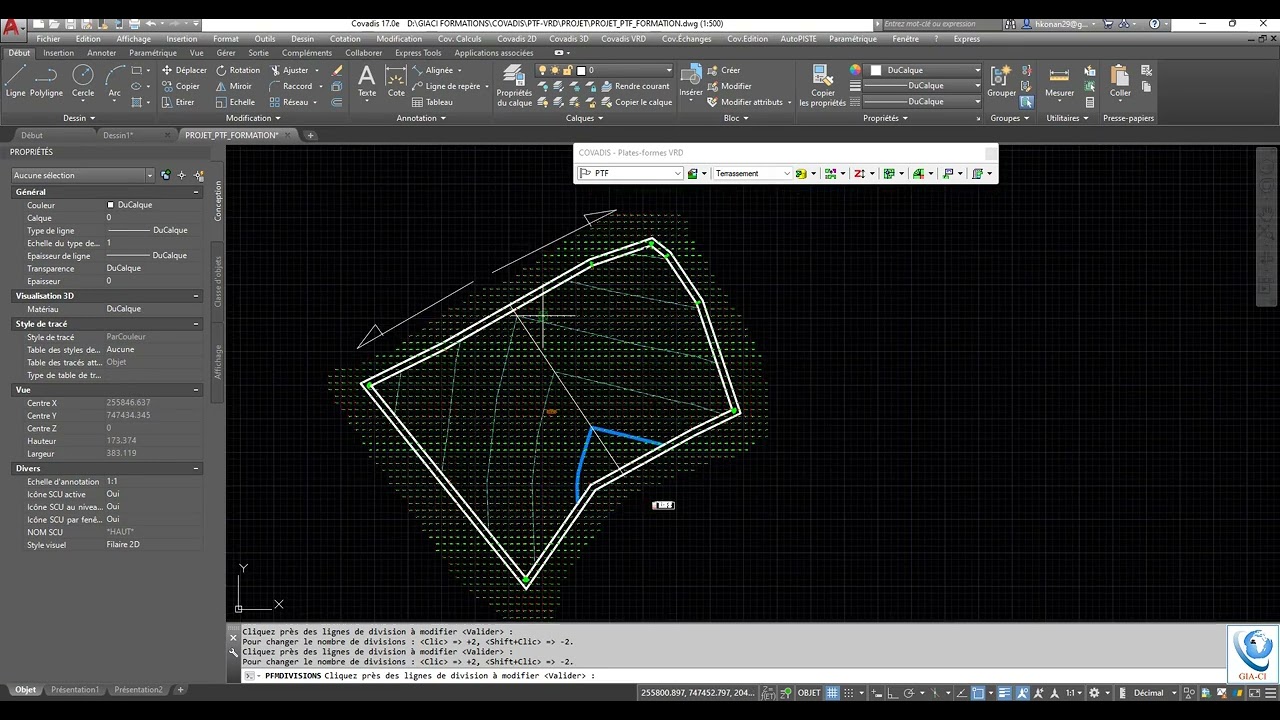This screenshot has height=720, width=1280.
Task: Activate the Echelle command
Action: click(235, 102)
